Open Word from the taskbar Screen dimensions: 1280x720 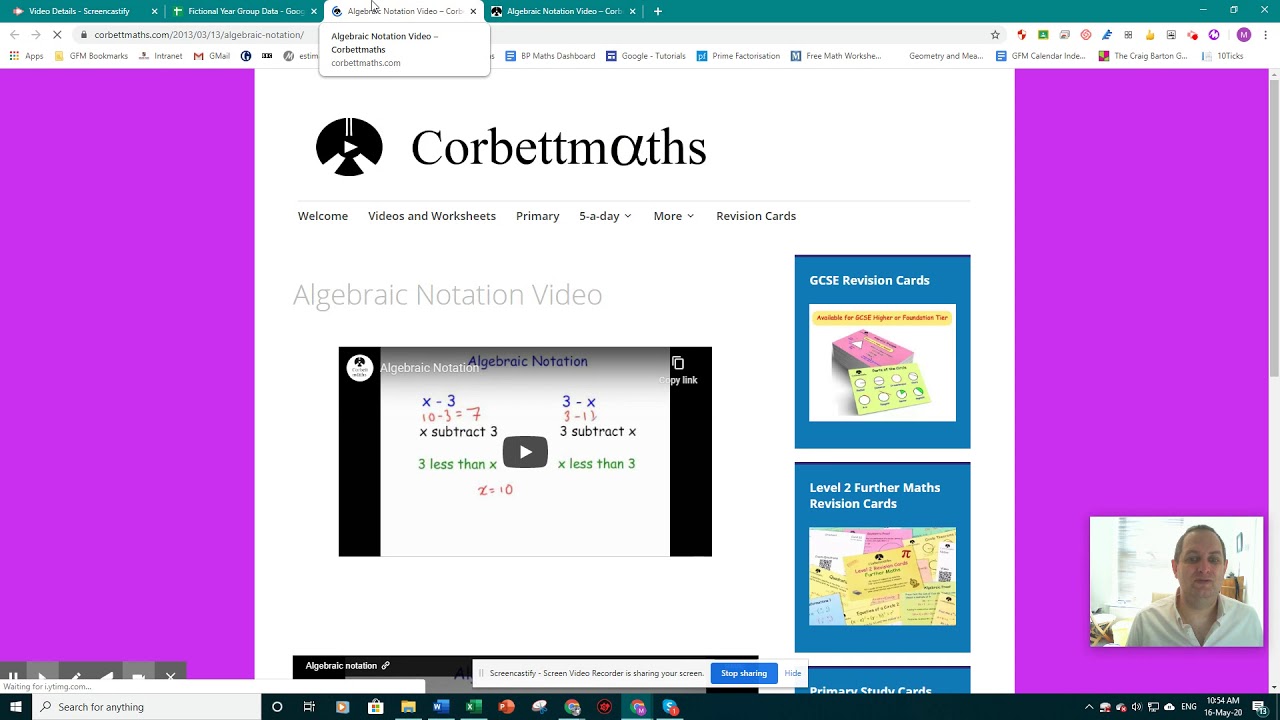pyautogui.click(x=440, y=707)
